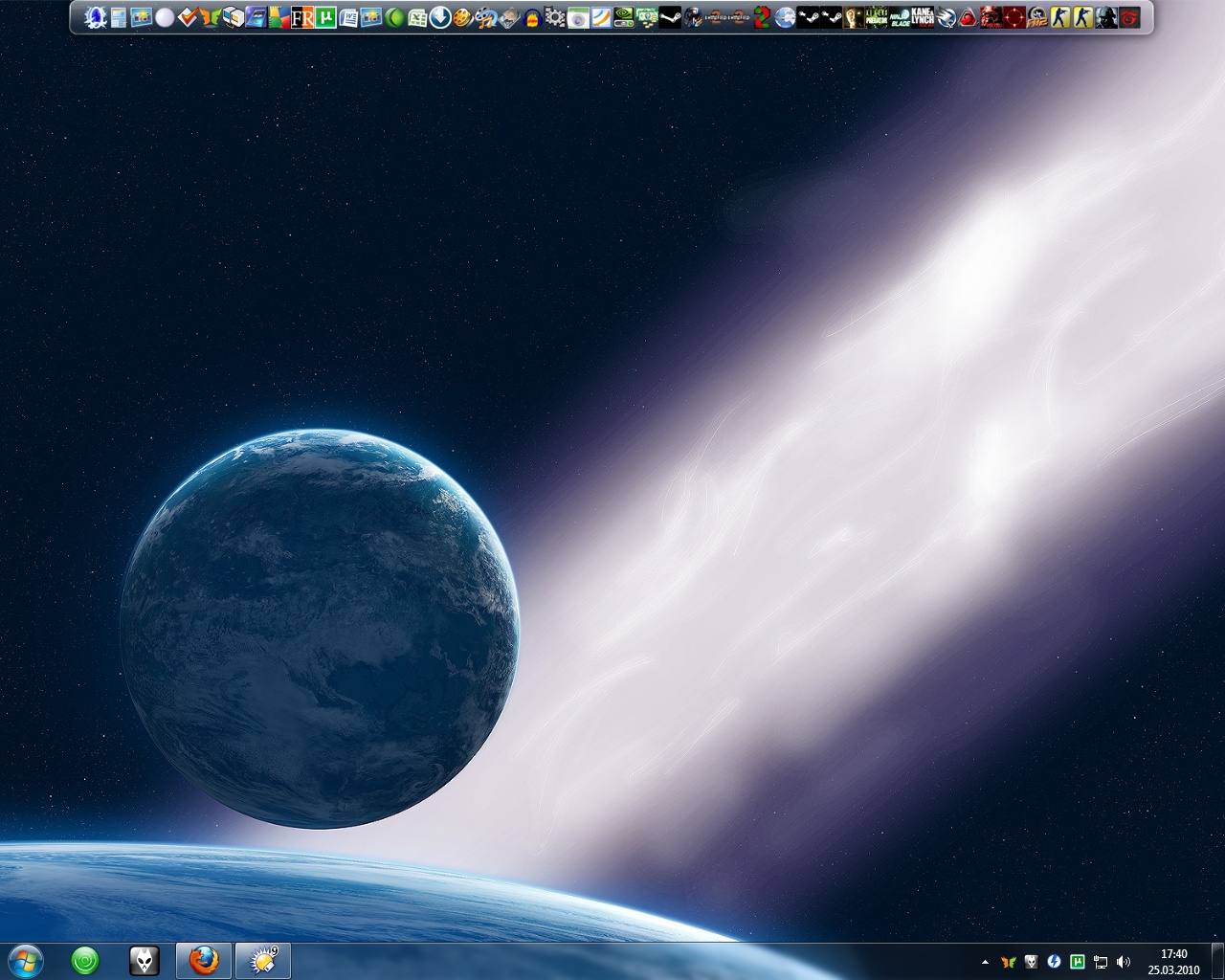Open the blue globe icon in the dock
This screenshot has height=980, width=1225.
pyautogui.click(x=784, y=17)
